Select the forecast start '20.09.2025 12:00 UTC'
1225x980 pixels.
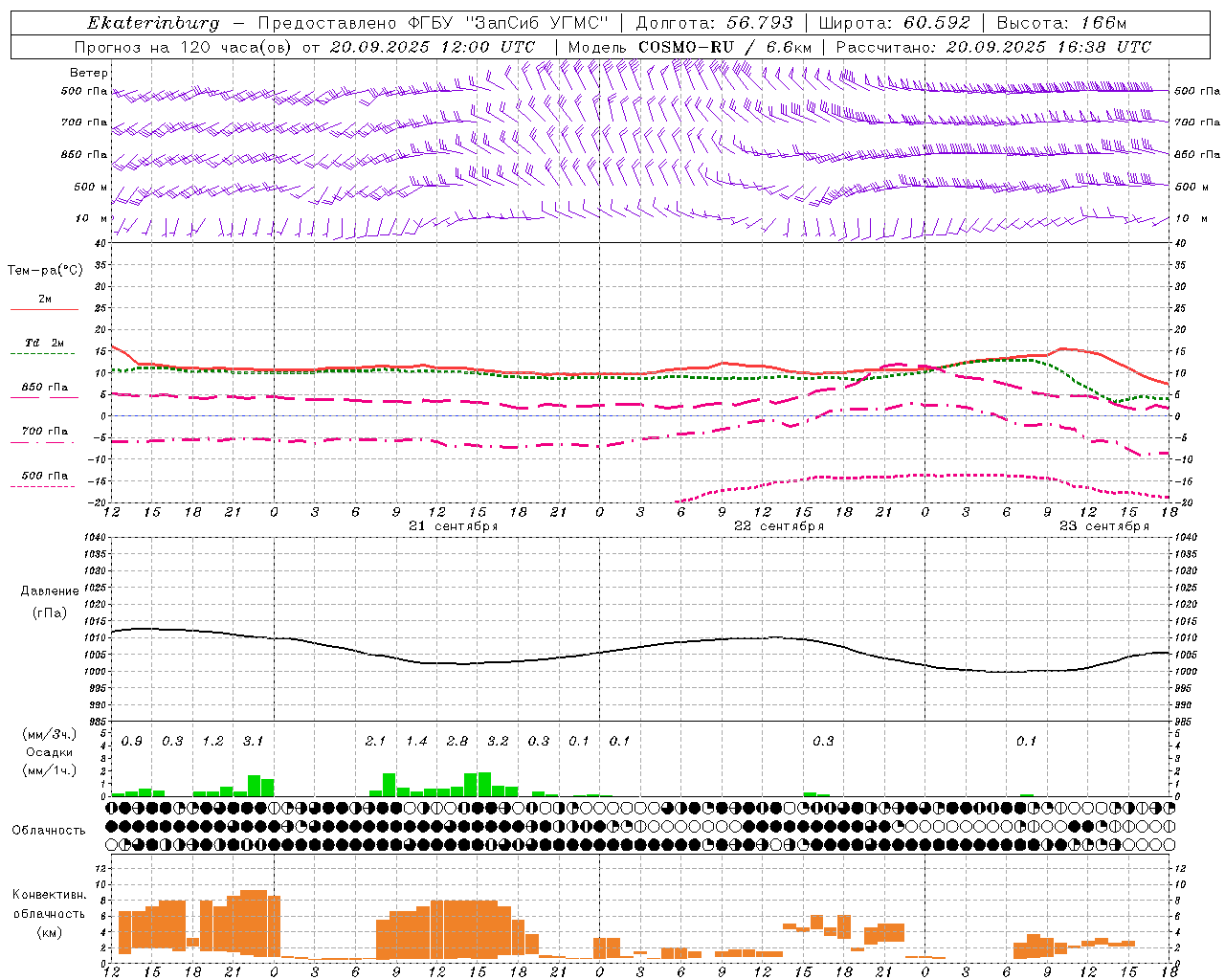(432, 47)
